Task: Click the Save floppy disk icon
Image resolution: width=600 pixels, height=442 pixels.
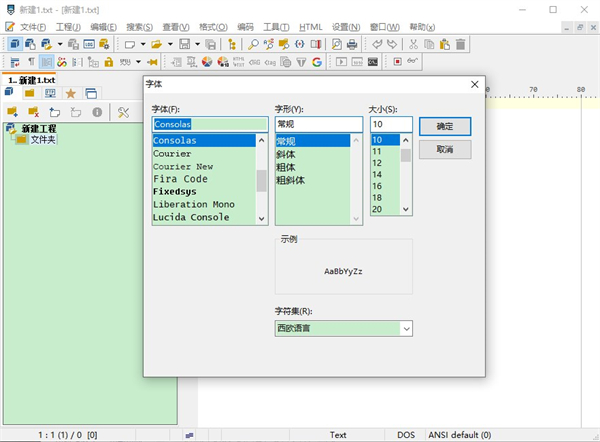Action: tap(186, 44)
